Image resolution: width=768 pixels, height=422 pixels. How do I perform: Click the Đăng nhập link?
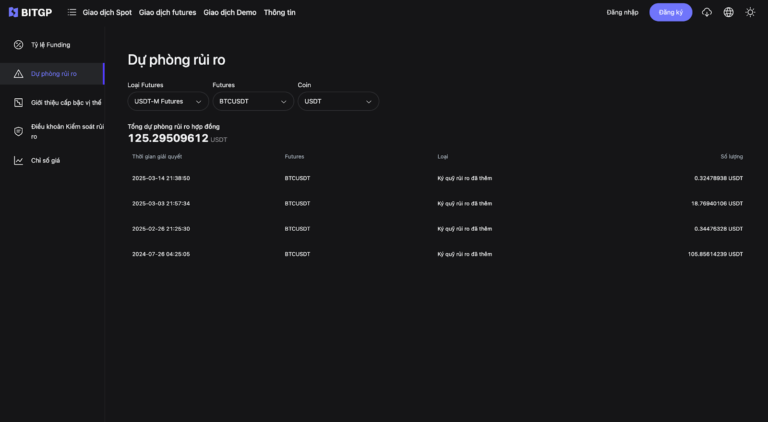(x=622, y=12)
